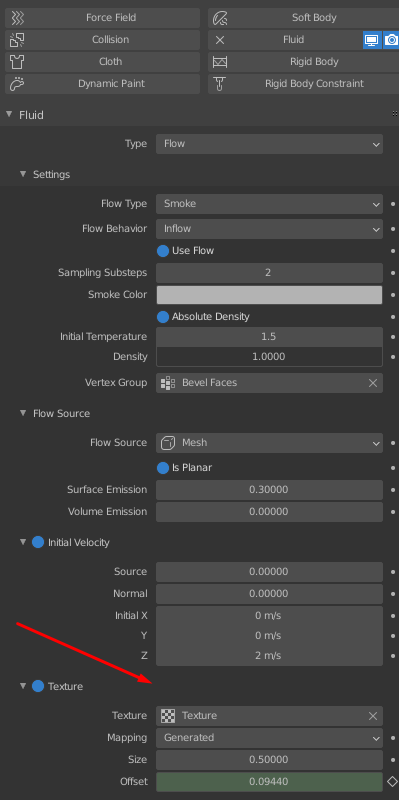
Task: Click the Sampling Substeps field
Action: point(269,273)
